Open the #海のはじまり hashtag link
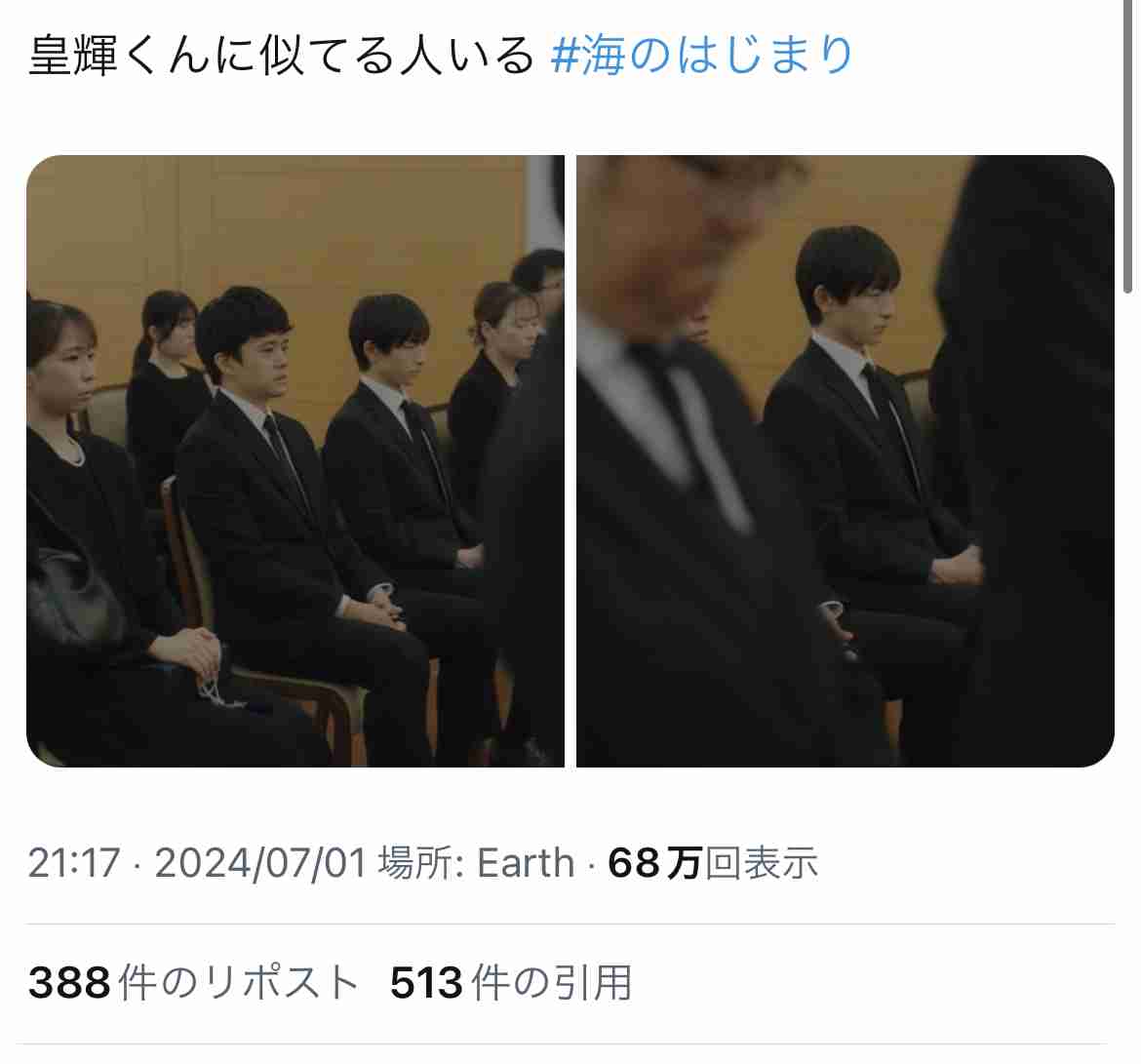1141x1064 pixels. pos(702,56)
